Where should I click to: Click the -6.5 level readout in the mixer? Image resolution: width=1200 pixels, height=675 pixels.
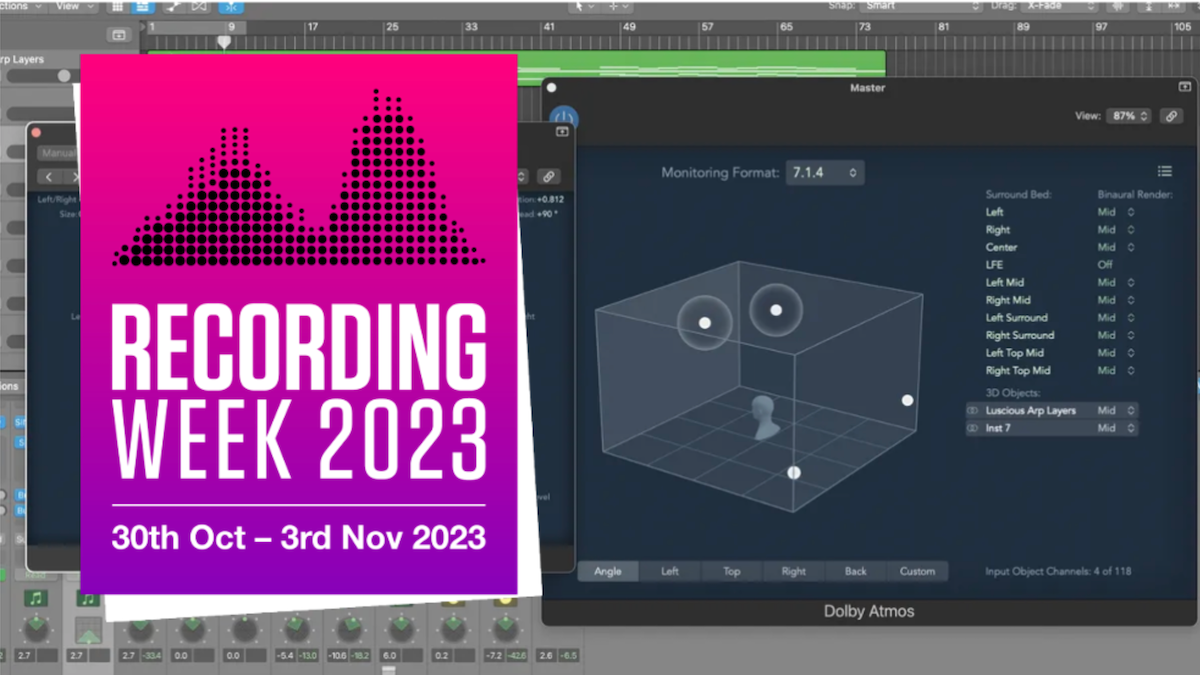(568, 655)
